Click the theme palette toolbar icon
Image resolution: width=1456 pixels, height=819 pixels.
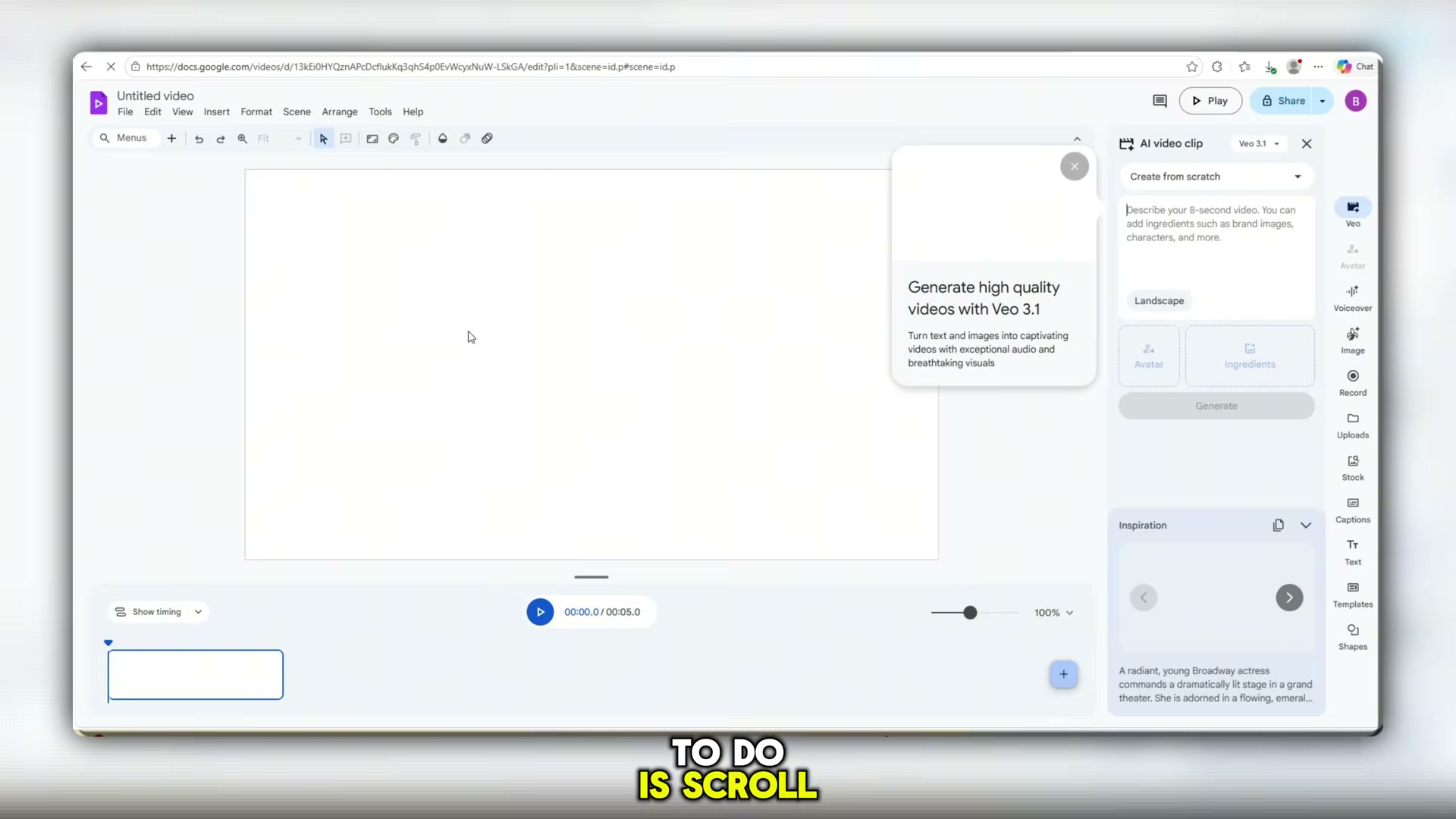[x=394, y=139]
